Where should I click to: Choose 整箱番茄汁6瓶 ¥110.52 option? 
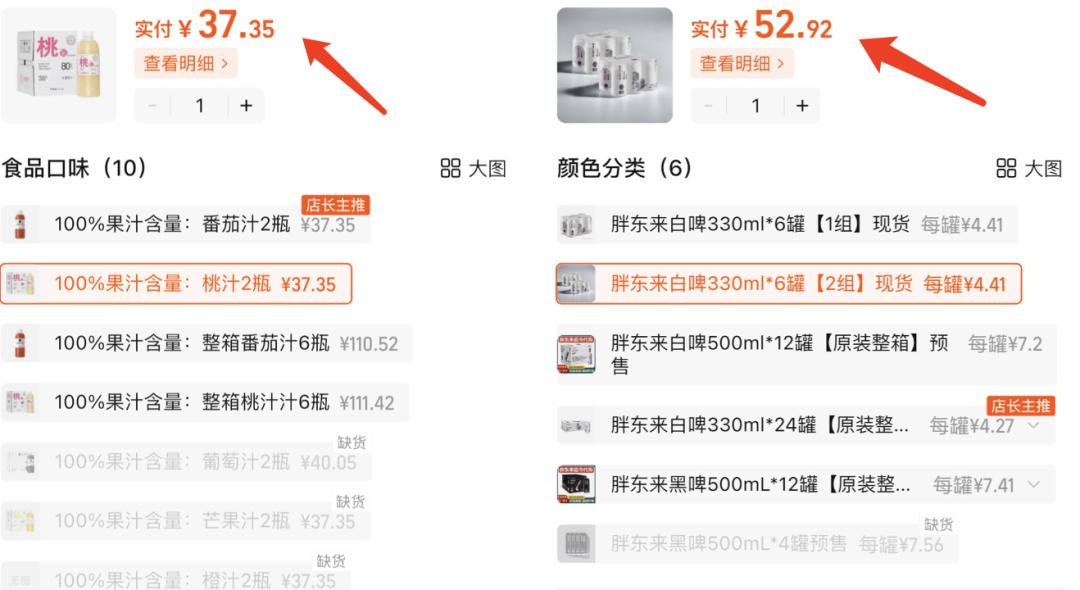[207, 343]
